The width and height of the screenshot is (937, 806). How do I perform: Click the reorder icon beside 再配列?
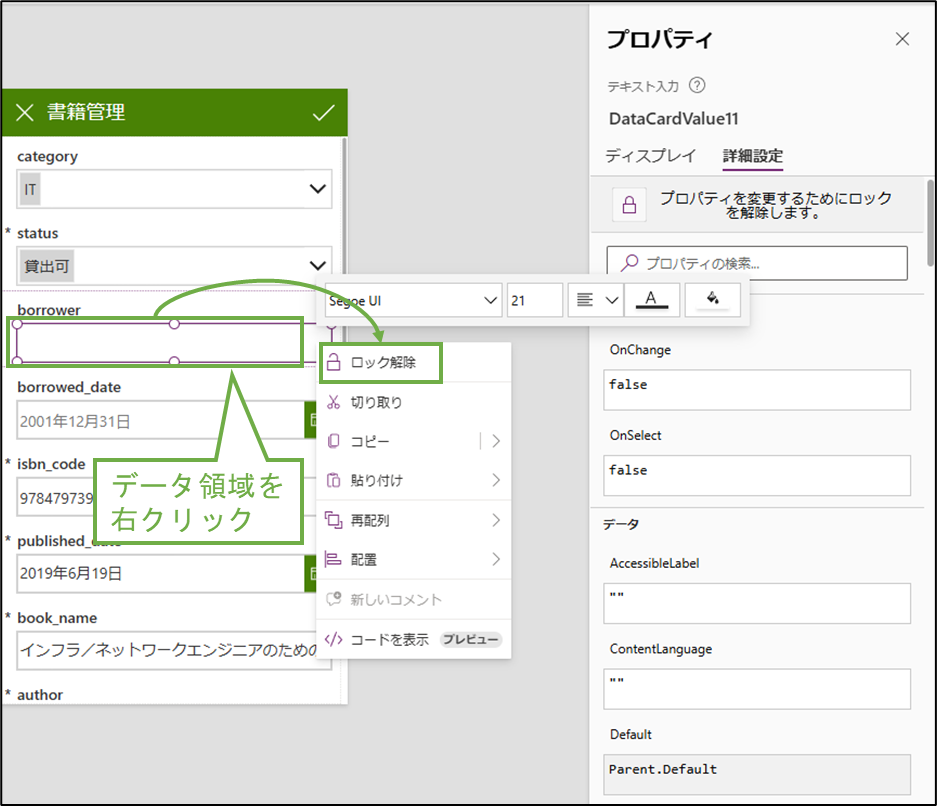[x=333, y=520]
